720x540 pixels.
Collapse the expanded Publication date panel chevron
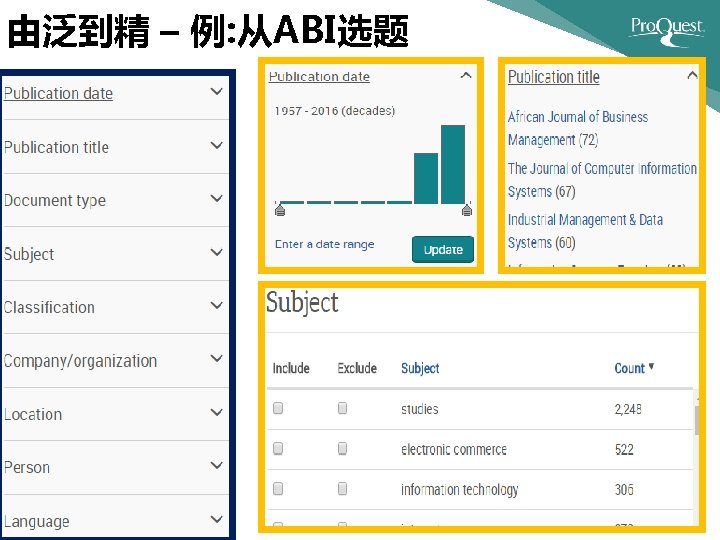[466, 75]
